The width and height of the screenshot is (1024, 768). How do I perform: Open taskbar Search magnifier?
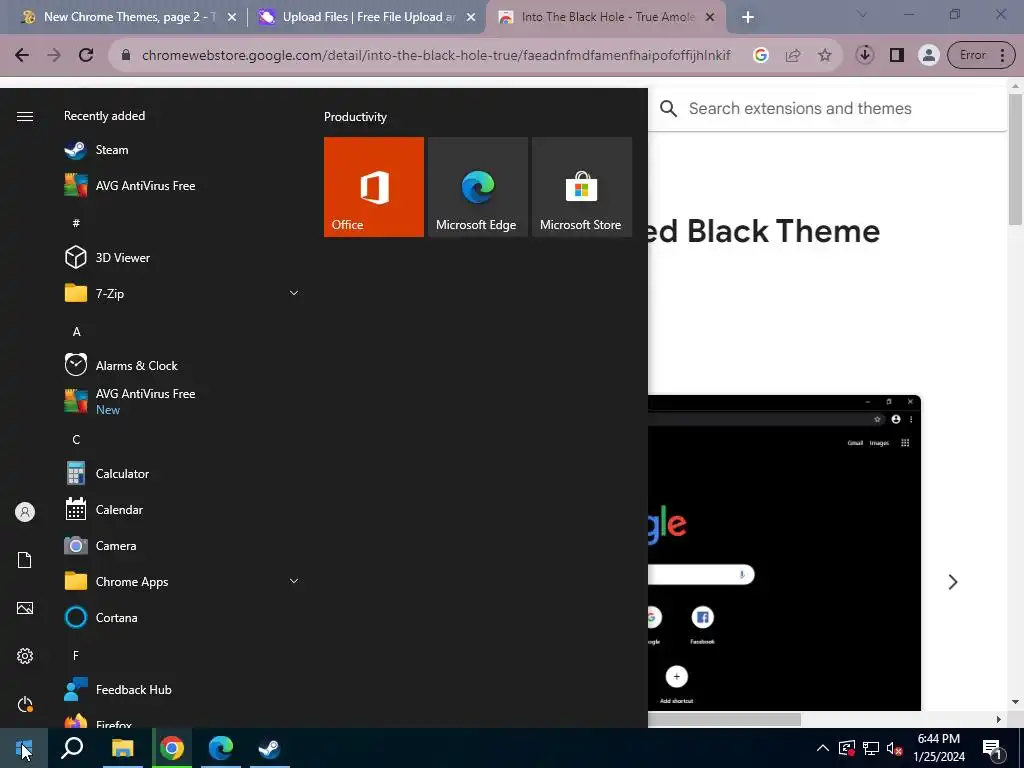coord(72,748)
